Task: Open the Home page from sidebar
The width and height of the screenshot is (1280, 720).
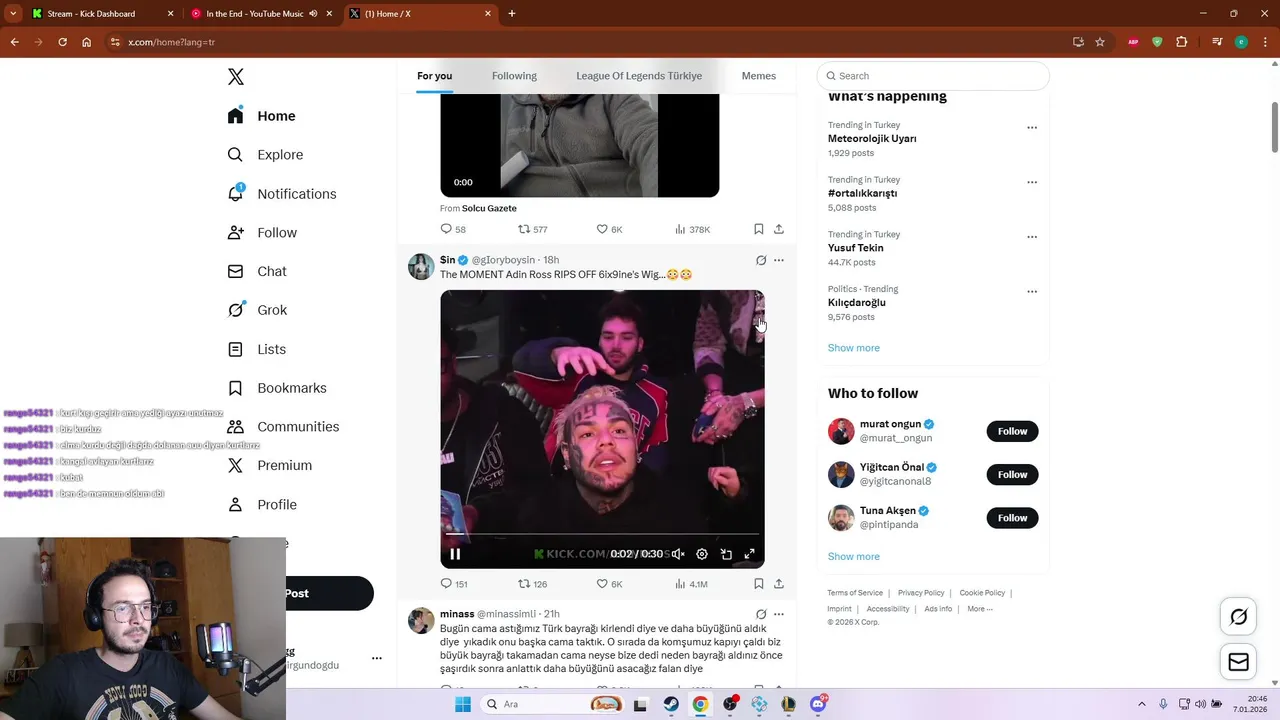Action: pyautogui.click(x=261, y=116)
